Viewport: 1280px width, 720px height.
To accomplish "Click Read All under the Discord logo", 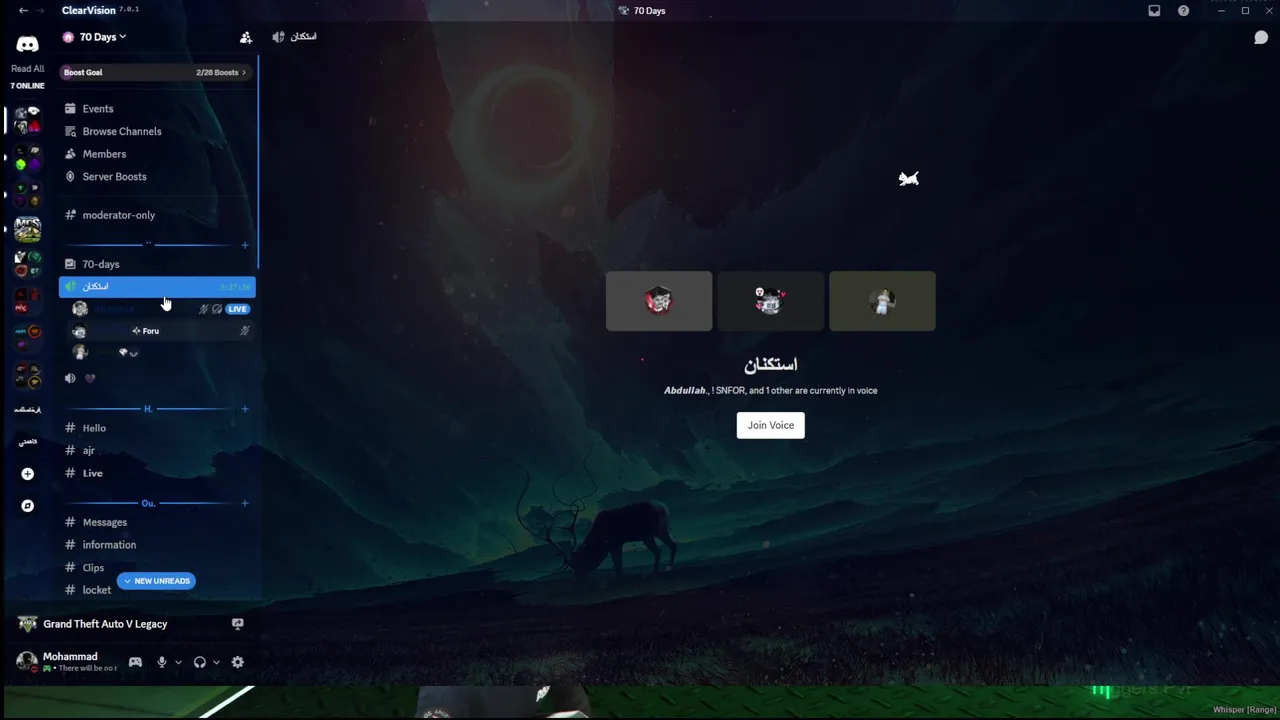I will 27,69.
